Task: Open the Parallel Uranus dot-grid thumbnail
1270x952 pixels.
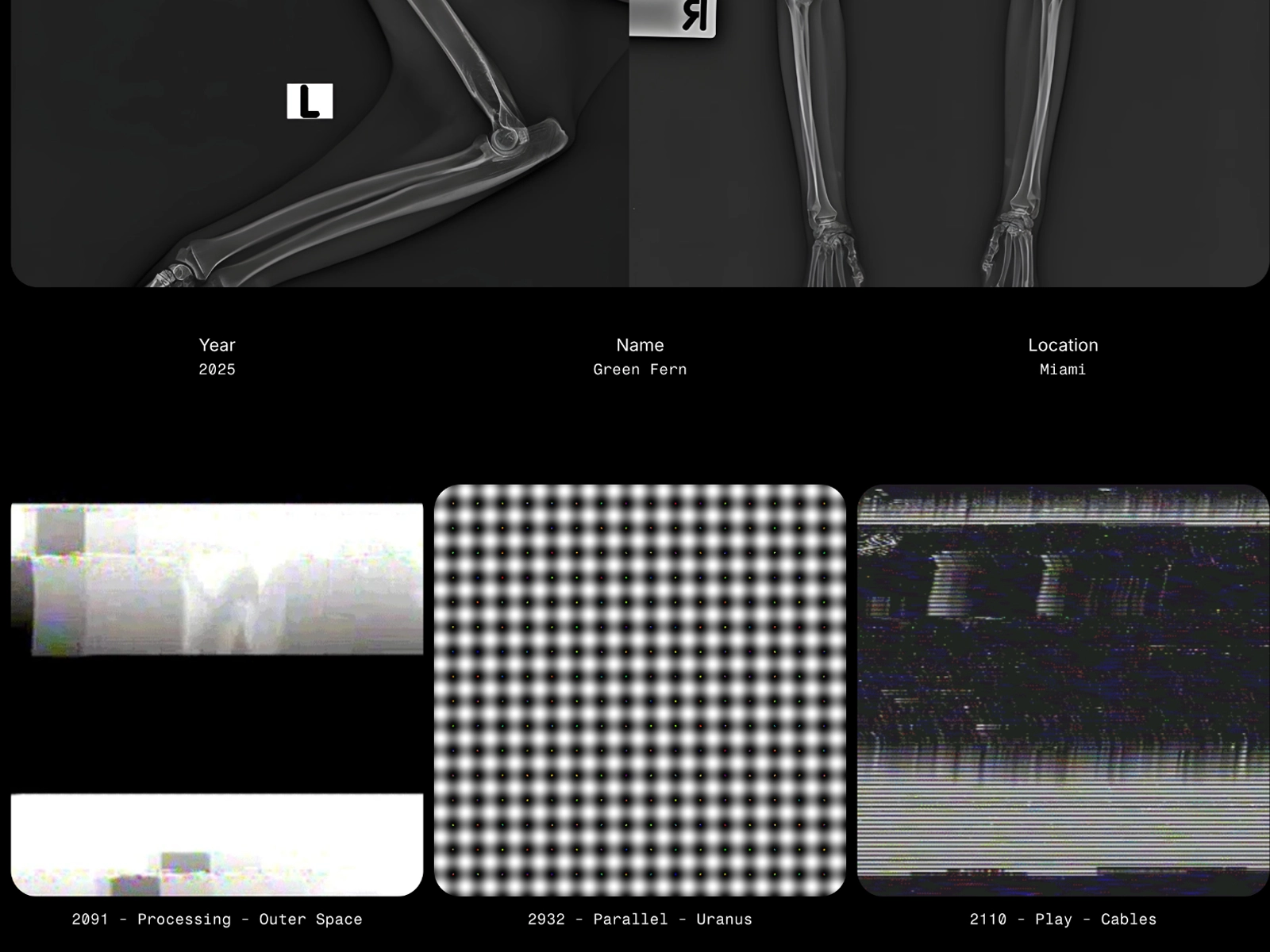Action: pyautogui.click(x=640, y=690)
